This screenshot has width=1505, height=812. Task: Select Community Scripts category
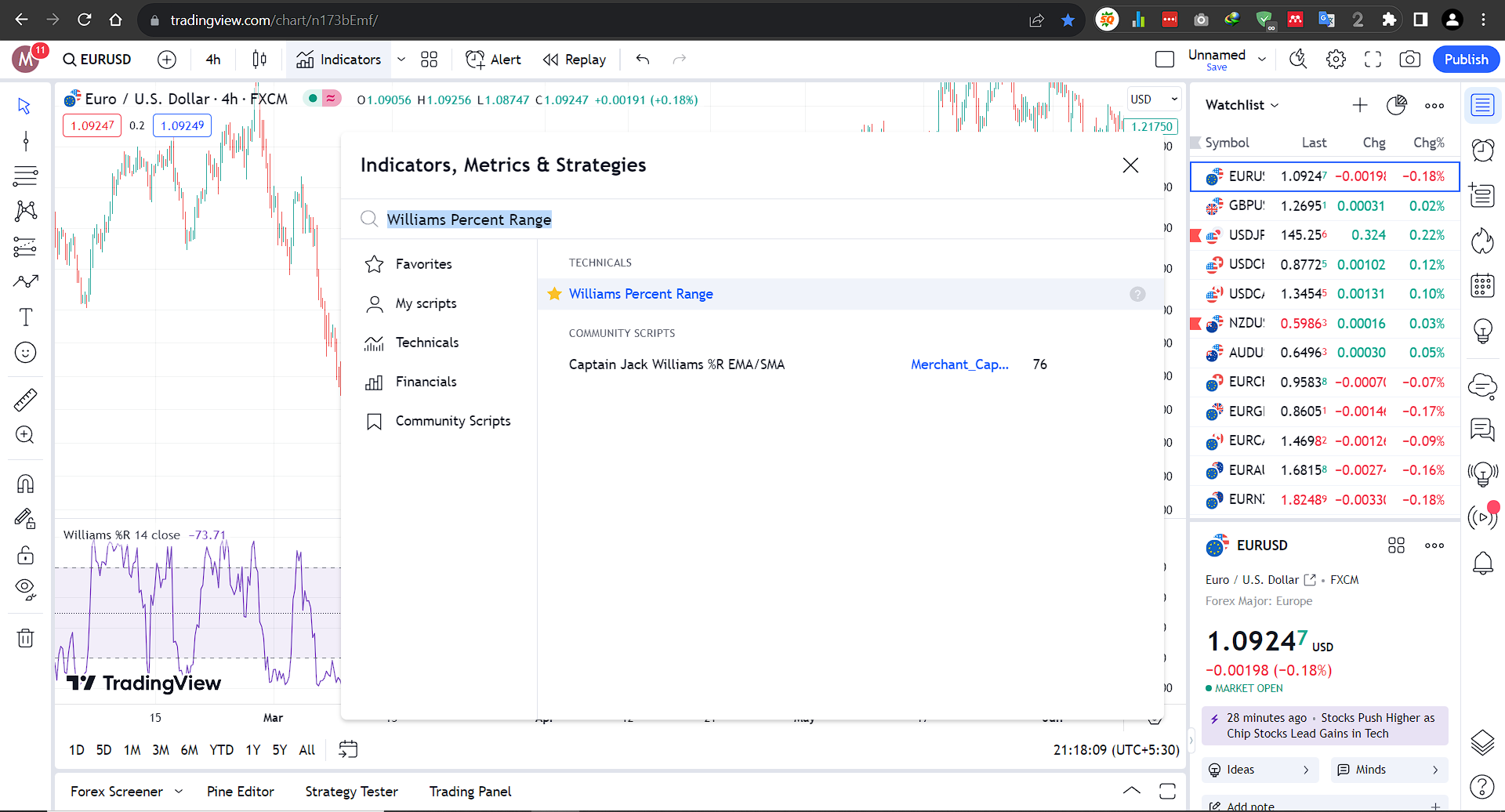tap(439, 421)
